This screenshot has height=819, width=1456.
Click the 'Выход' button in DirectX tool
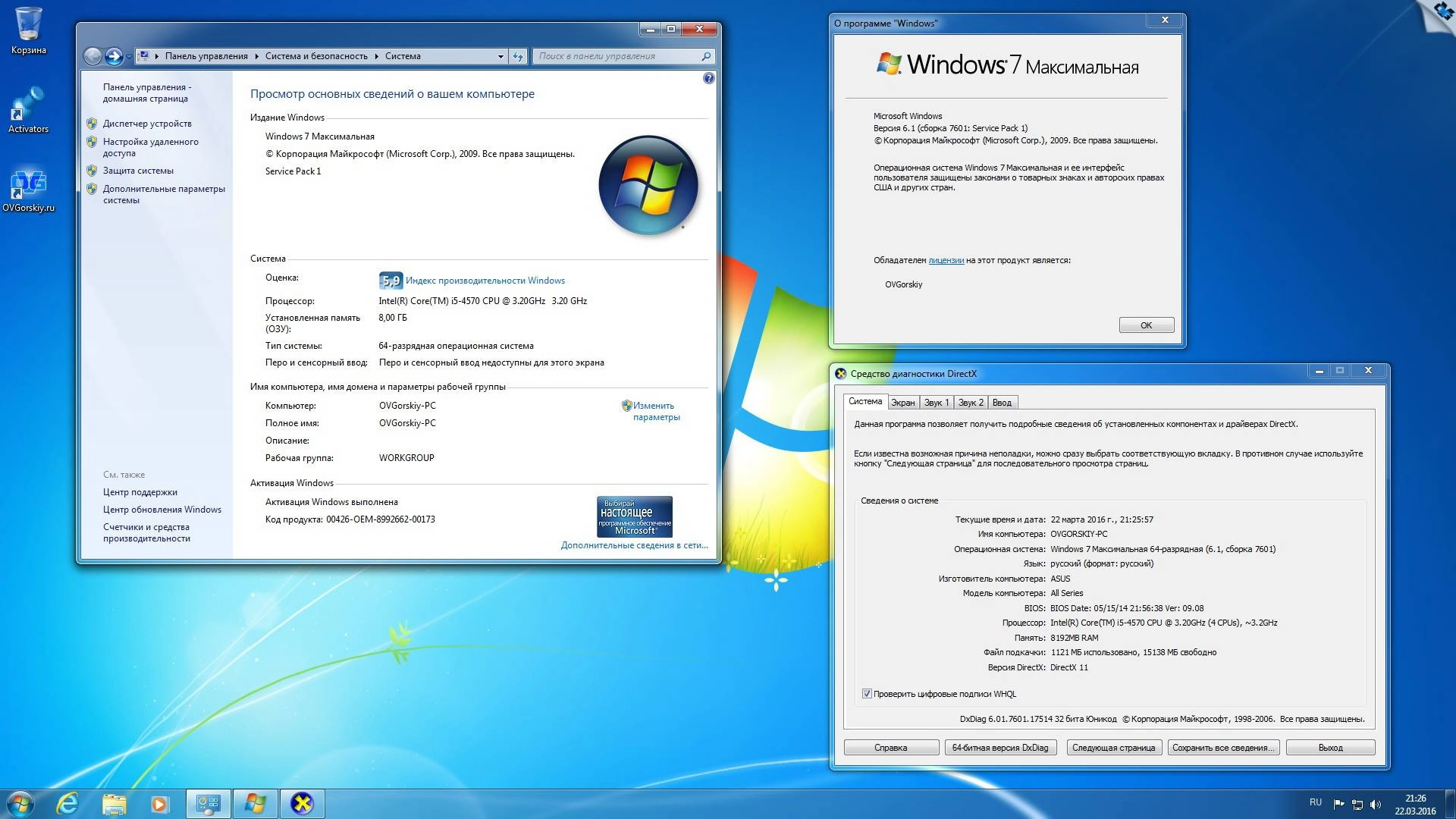(1330, 748)
